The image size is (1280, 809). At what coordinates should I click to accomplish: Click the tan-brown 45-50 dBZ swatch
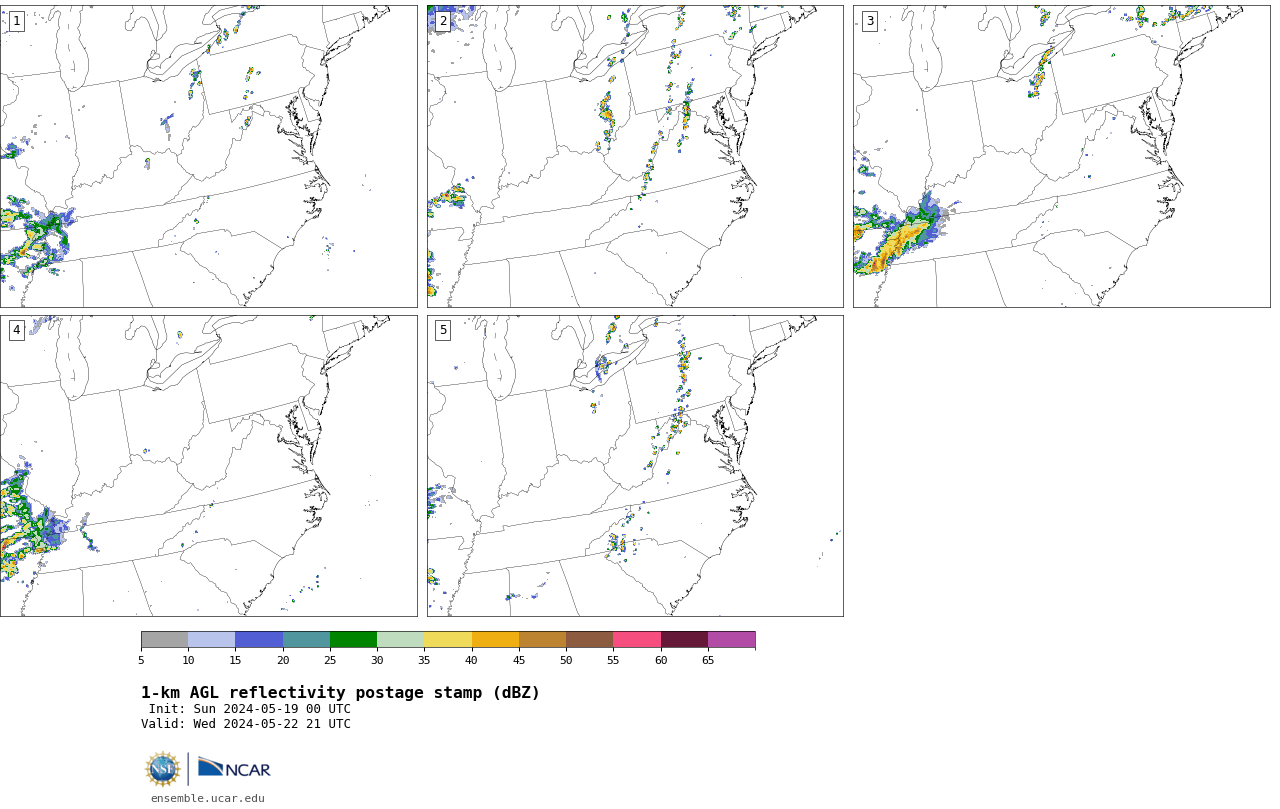tap(542, 640)
